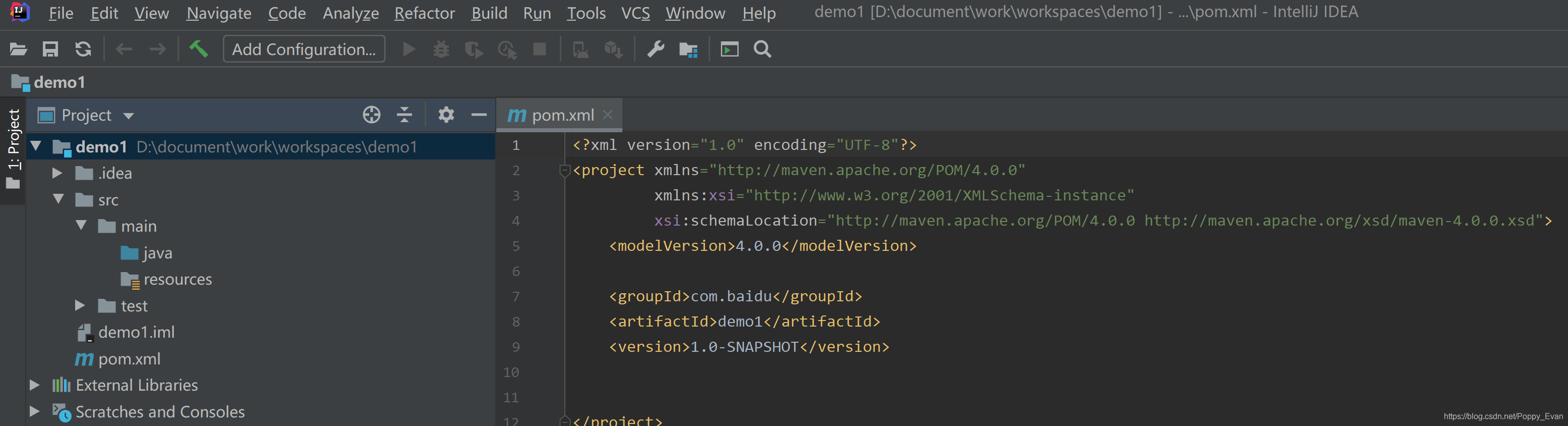Click the Synchronize refresh icon
1568x426 pixels.
(83, 49)
